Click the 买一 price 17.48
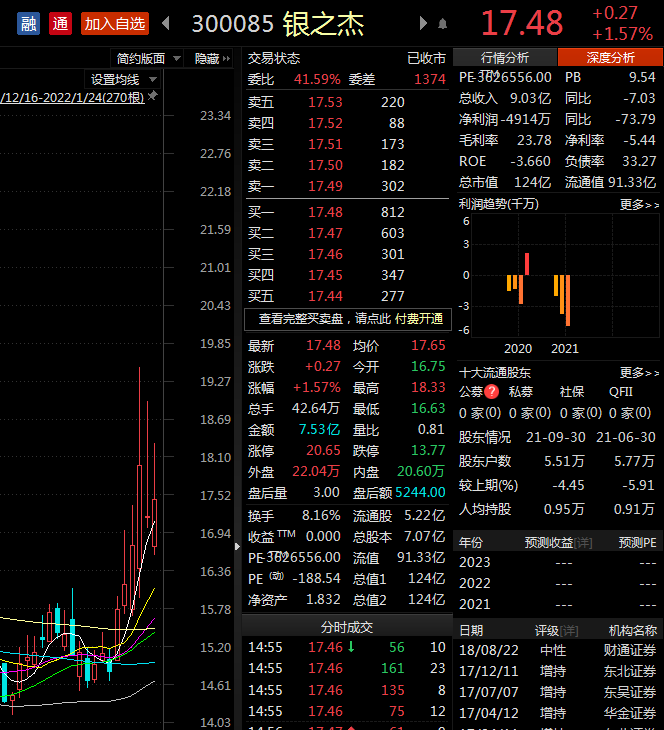 coord(325,212)
